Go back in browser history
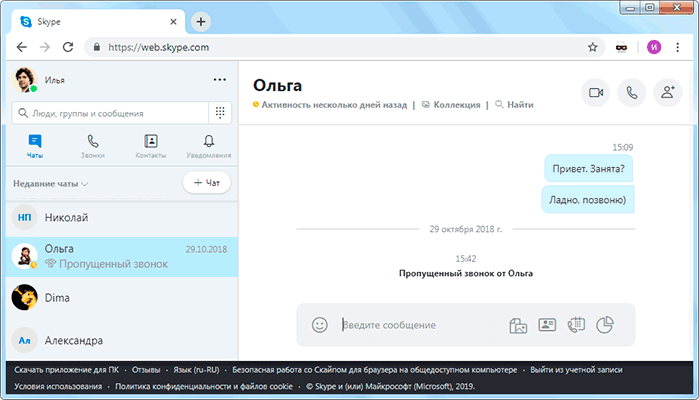Image resolution: width=699 pixels, height=400 pixels. [x=21, y=47]
